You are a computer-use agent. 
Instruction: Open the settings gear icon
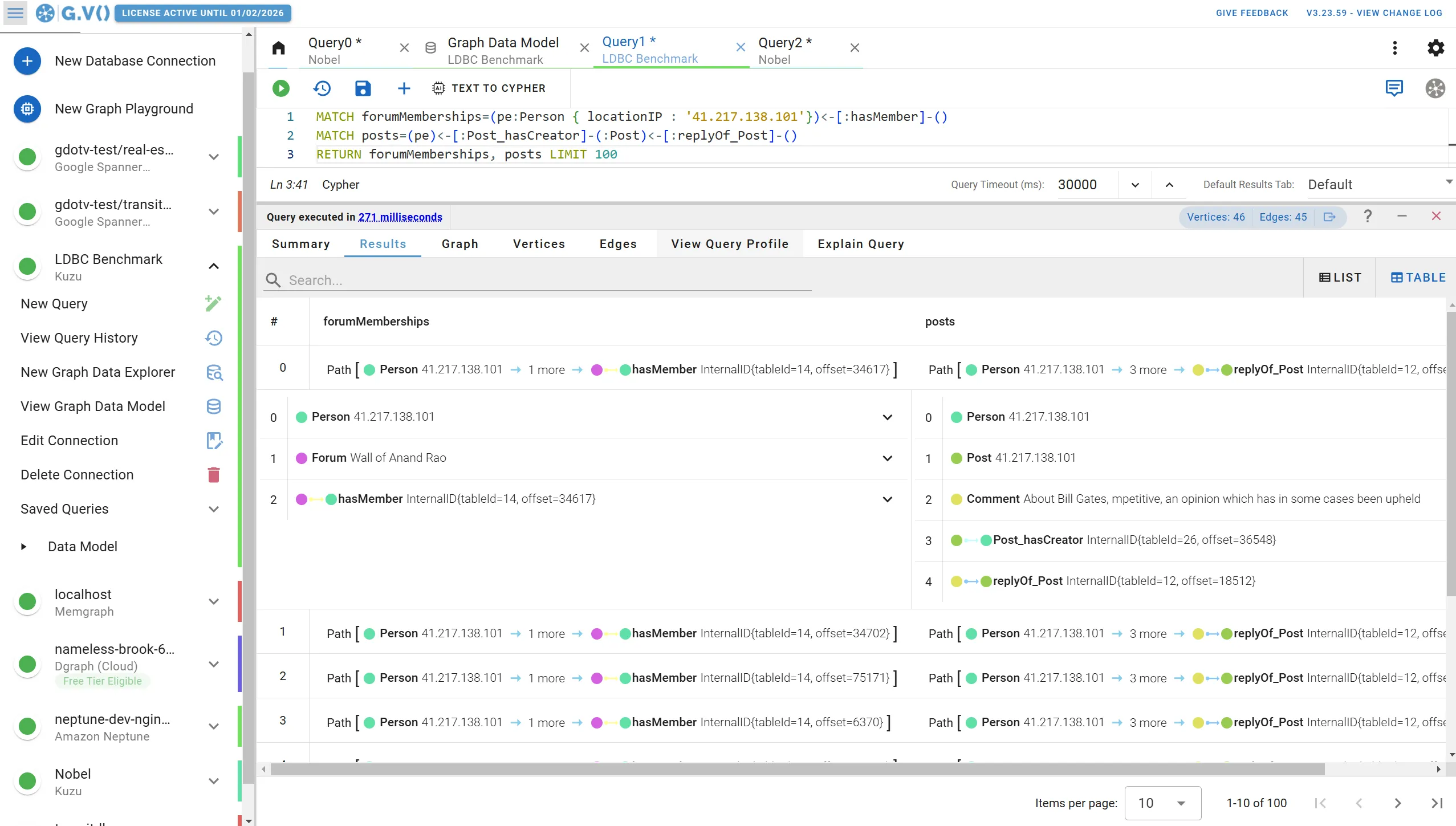click(1435, 48)
